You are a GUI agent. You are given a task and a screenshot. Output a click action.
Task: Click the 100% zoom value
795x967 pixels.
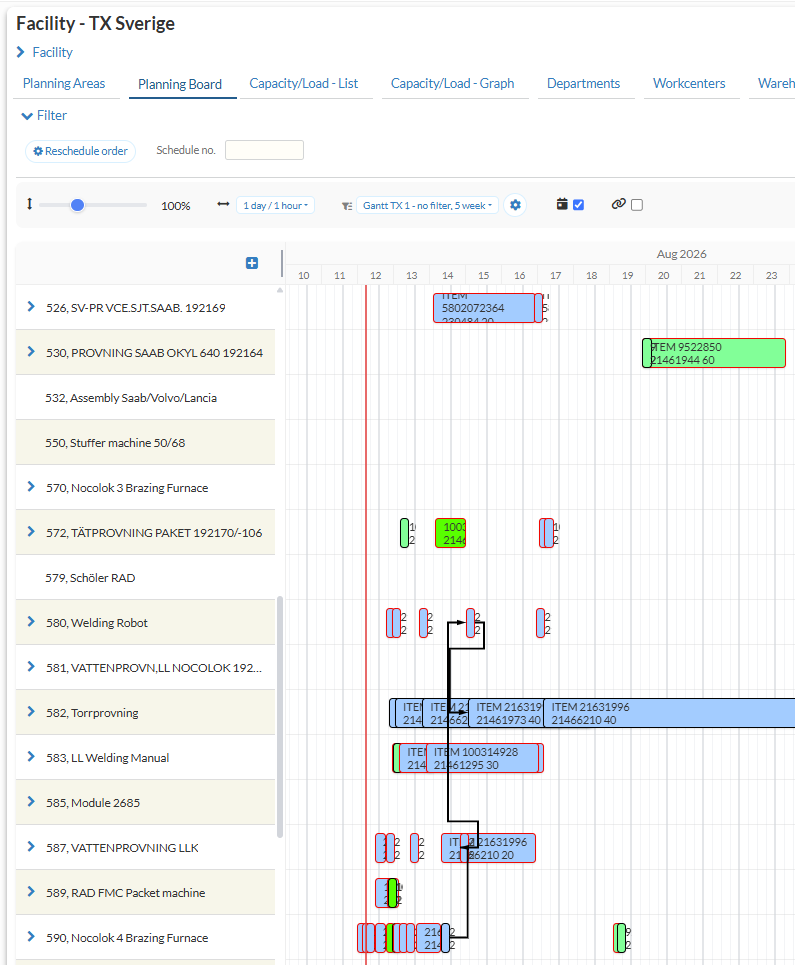[x=176, y=206]
